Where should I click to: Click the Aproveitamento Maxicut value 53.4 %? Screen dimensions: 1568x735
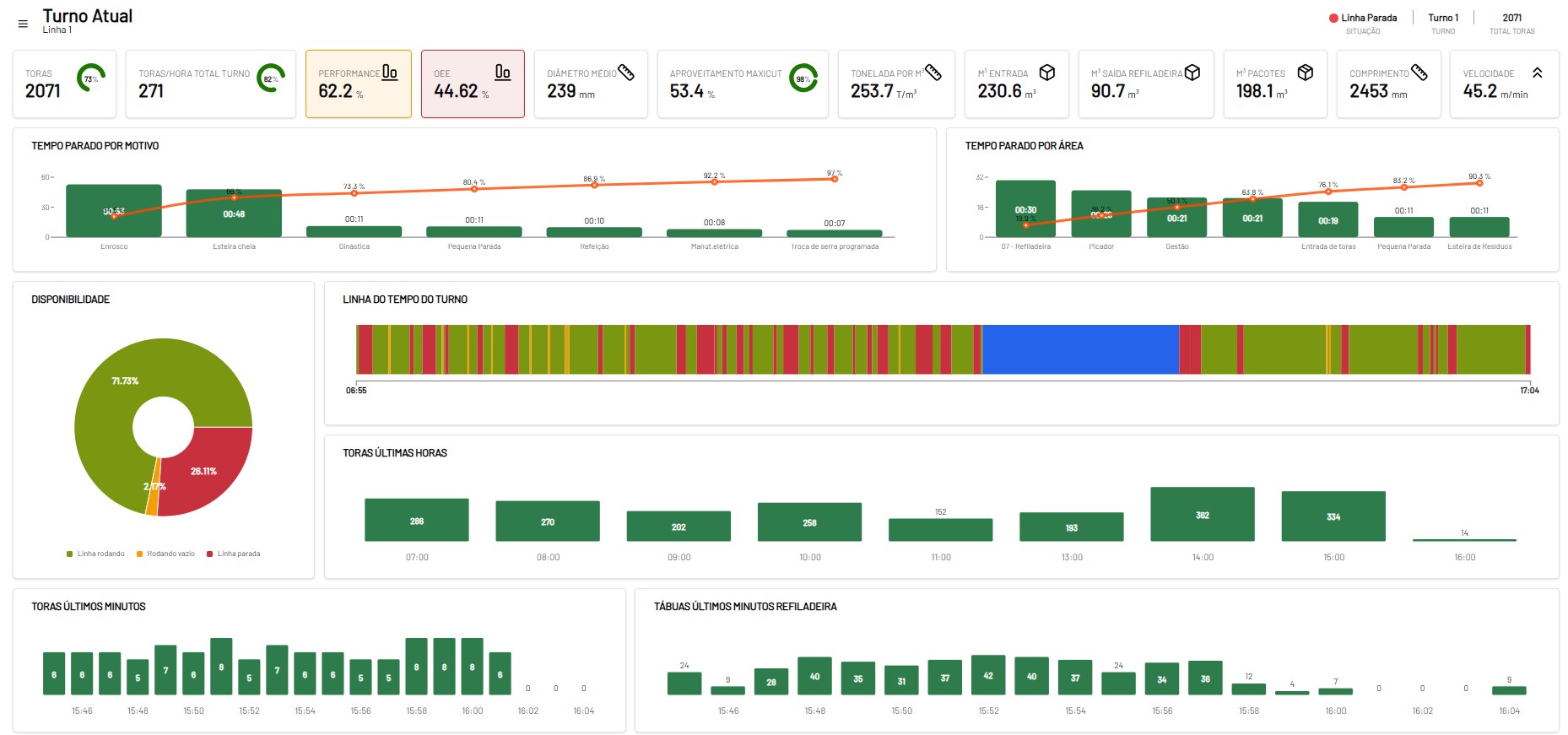692,91
